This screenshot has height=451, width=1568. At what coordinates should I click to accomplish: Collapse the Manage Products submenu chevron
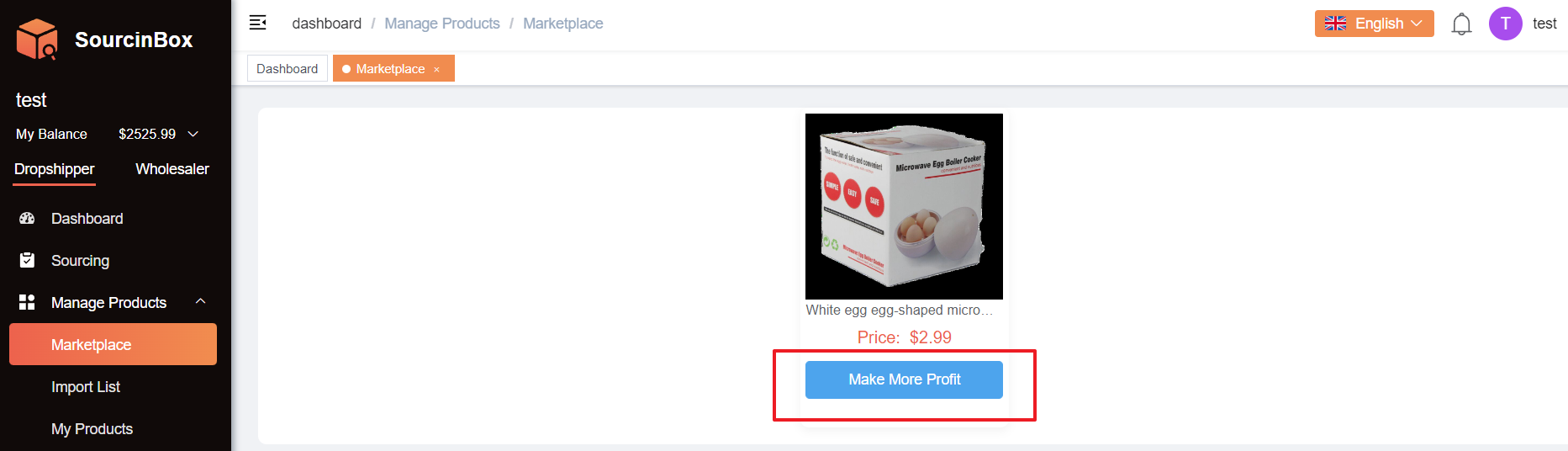[x=200, y=301]
